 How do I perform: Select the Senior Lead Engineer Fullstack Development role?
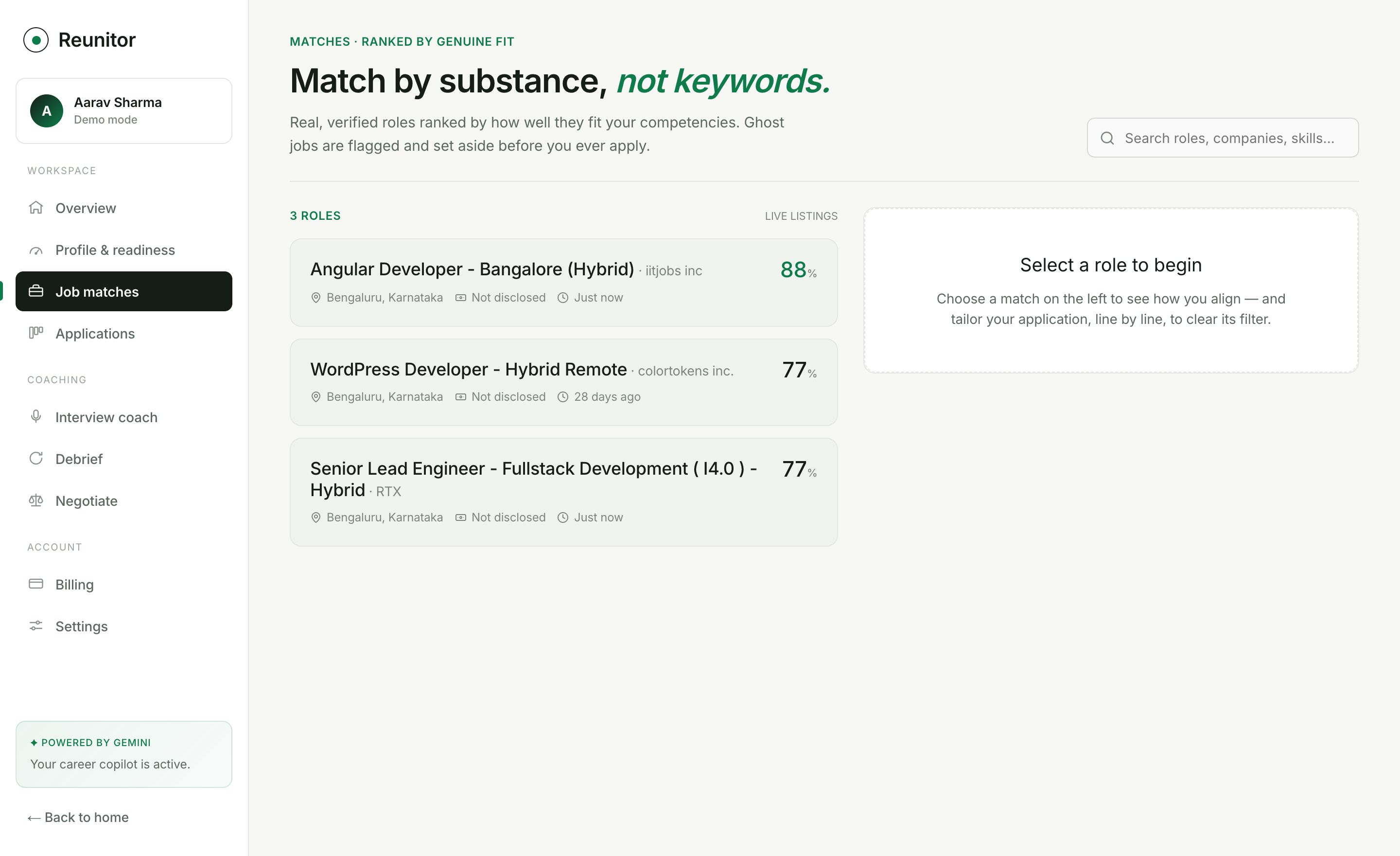(563, 492)
